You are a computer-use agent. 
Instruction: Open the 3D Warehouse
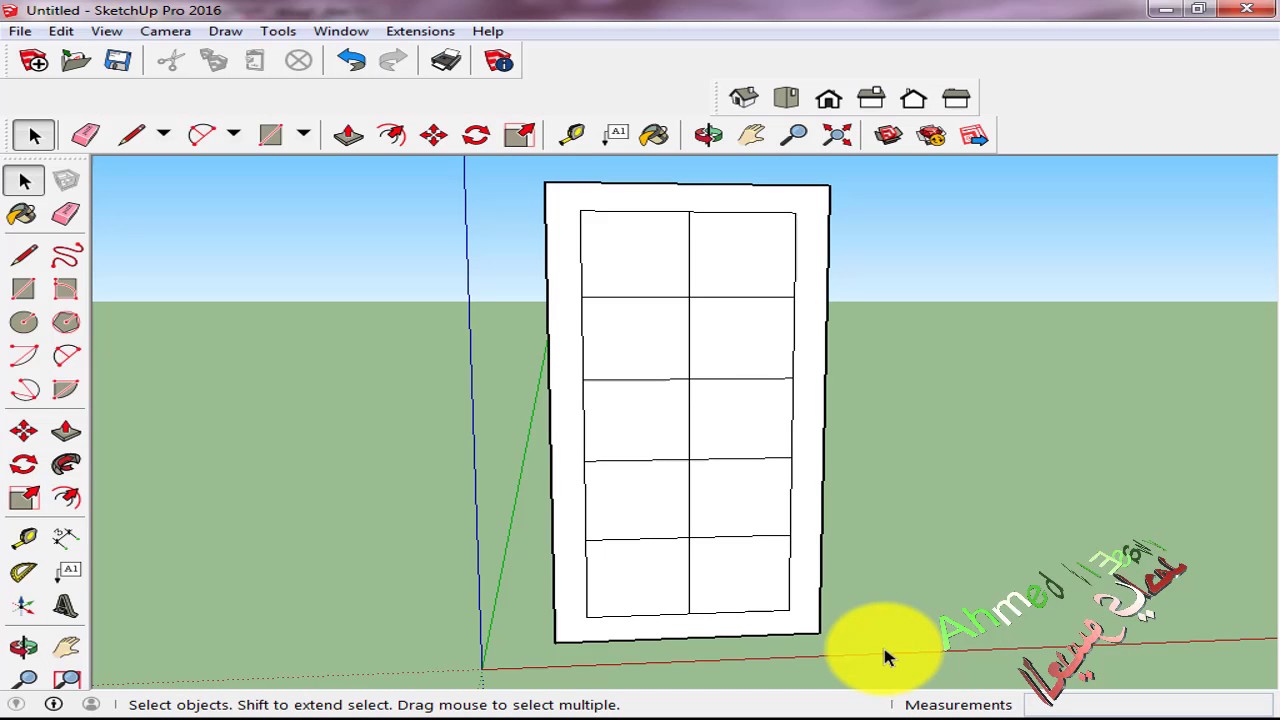(x=888, y=135)
